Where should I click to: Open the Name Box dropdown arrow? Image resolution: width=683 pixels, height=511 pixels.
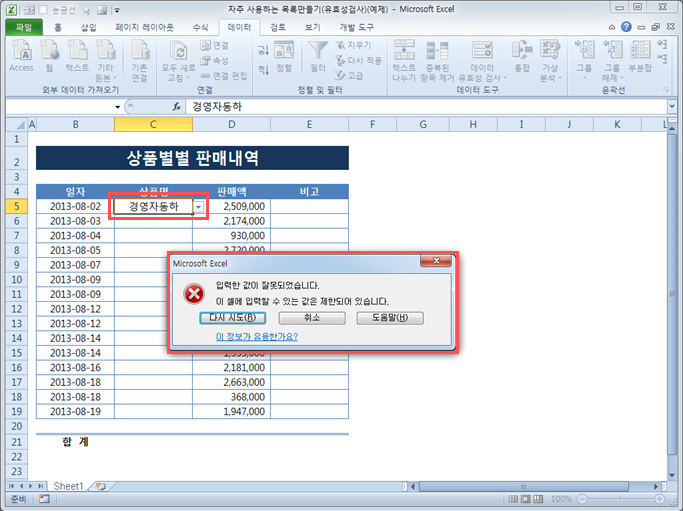(x=118, y=107)
